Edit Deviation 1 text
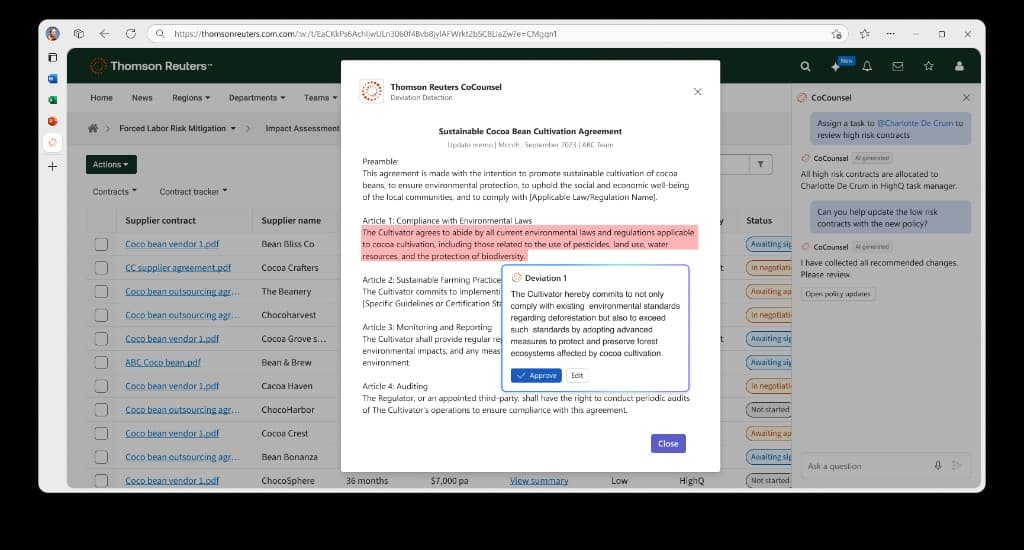This screenshot has width=1024, height=550. click(x=577, y=376)
